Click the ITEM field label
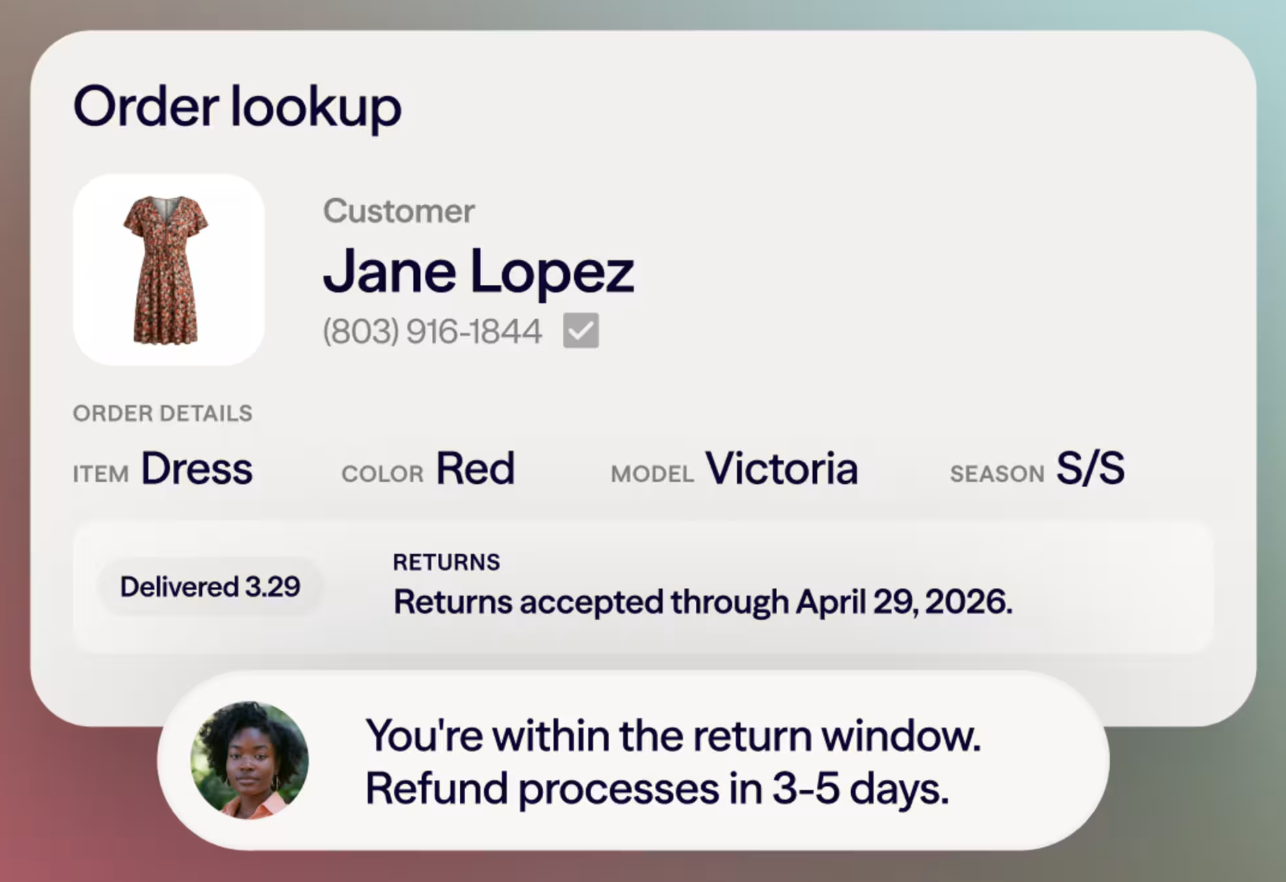The height and width of the screenshot is (882, 1286). (101, 474)
